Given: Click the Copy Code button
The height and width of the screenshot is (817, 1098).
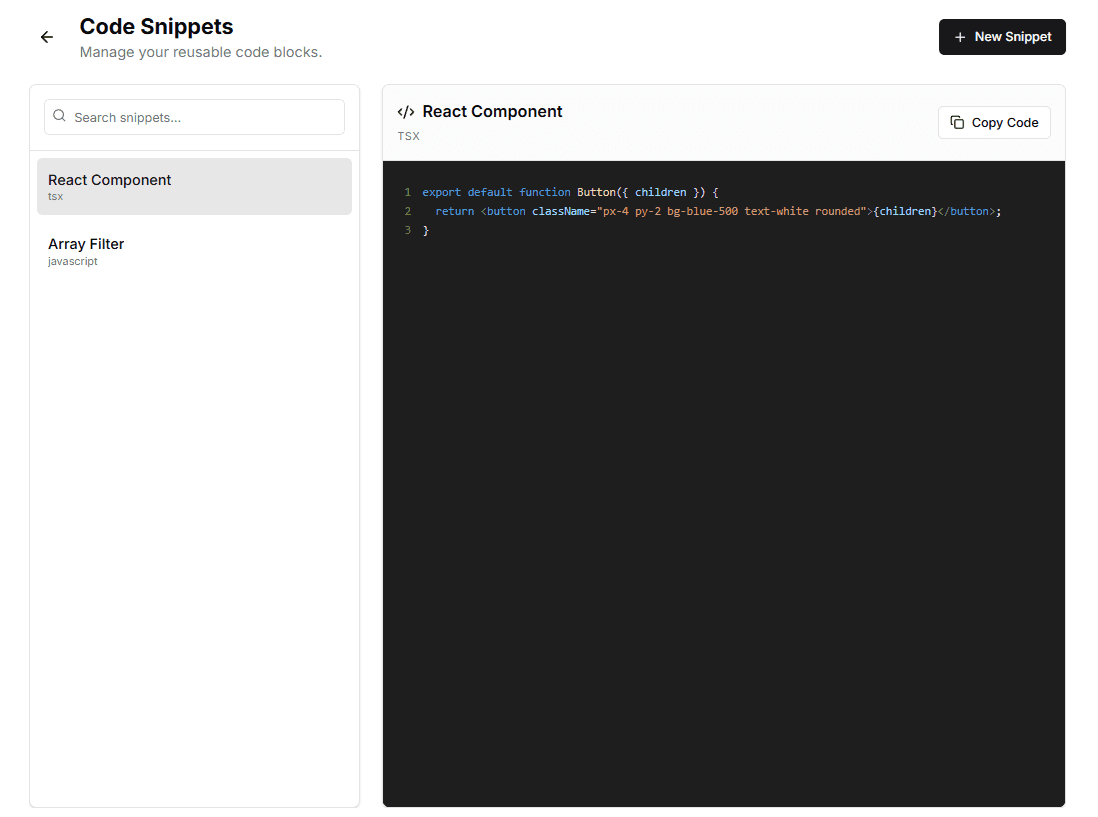Looking at the screenshot, I should pos(994,122).
